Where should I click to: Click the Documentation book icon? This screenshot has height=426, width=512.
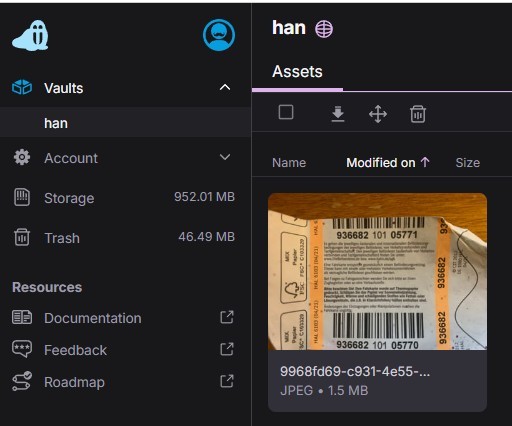coord(22,317)
